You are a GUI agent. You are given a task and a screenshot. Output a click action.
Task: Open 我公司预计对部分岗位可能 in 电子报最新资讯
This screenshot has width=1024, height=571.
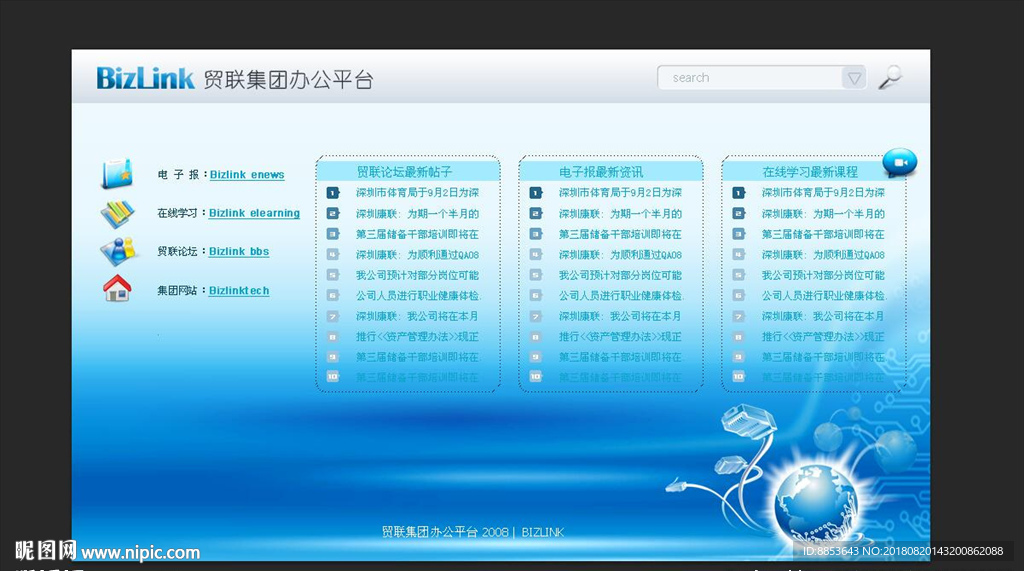click(x=620, y=275)
